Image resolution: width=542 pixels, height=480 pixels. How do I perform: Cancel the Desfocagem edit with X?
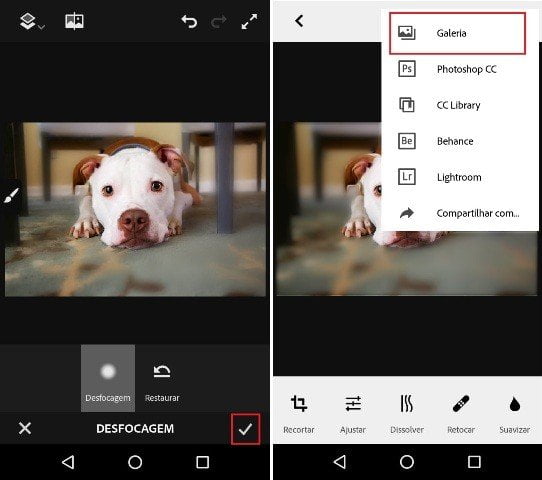[25, 428]
